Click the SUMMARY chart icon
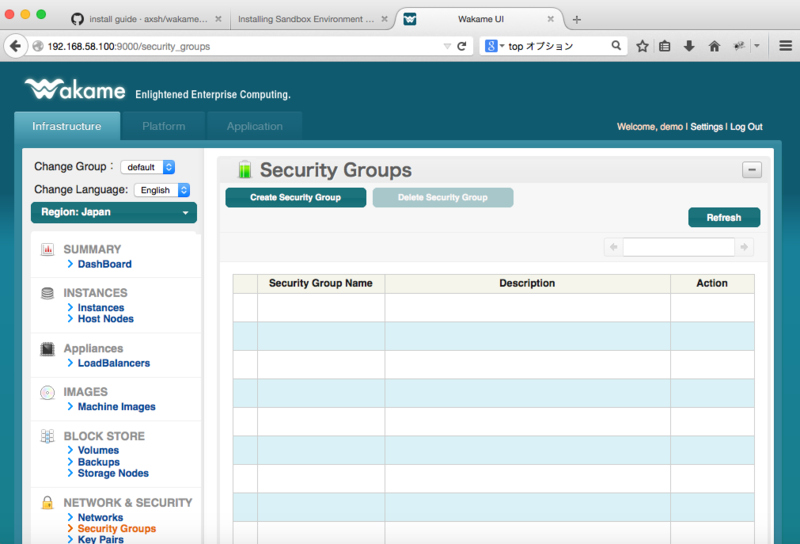The width and height of the screenshot is (800, 544). 47,250
